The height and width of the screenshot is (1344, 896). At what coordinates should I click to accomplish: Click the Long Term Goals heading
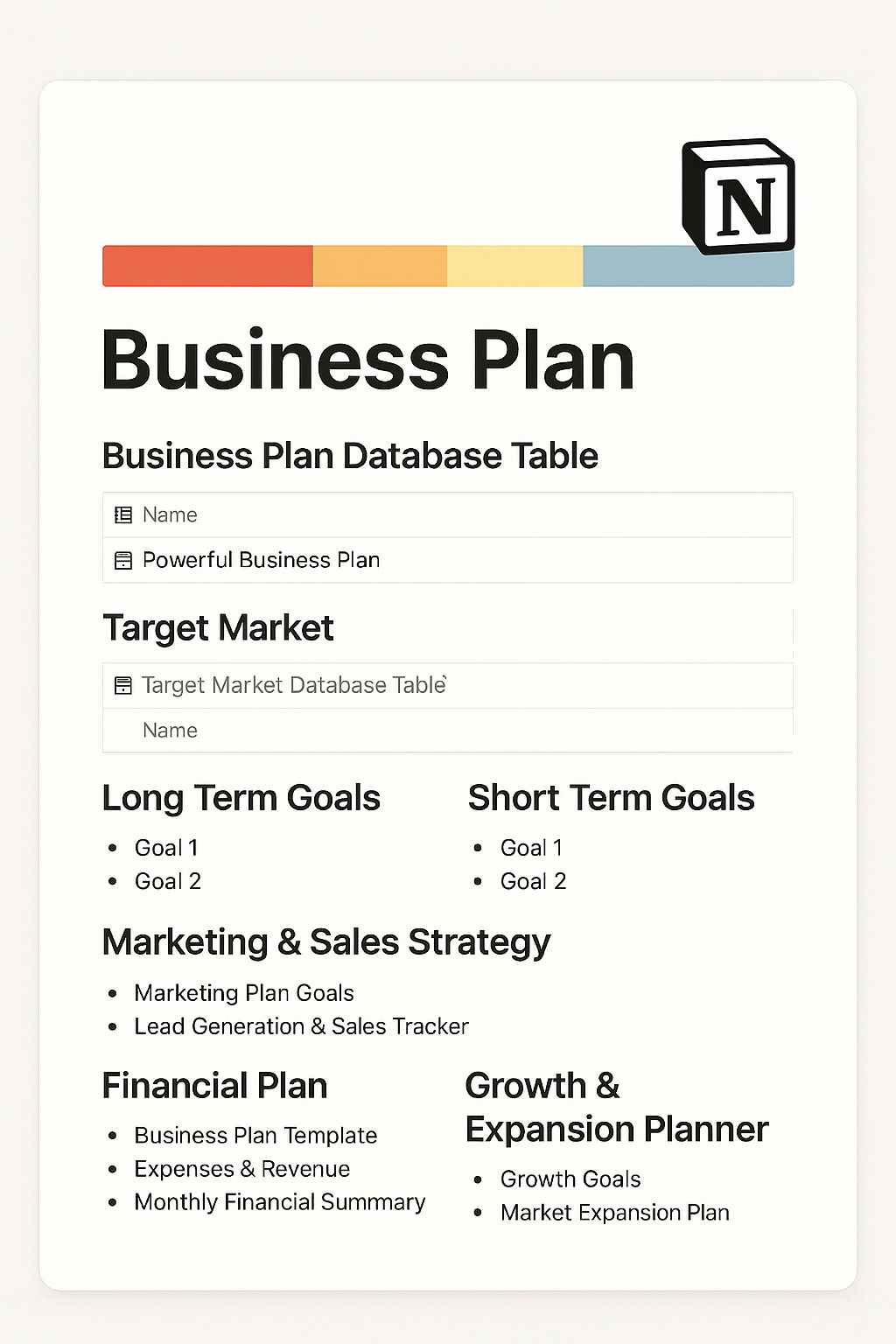[241, 798]
